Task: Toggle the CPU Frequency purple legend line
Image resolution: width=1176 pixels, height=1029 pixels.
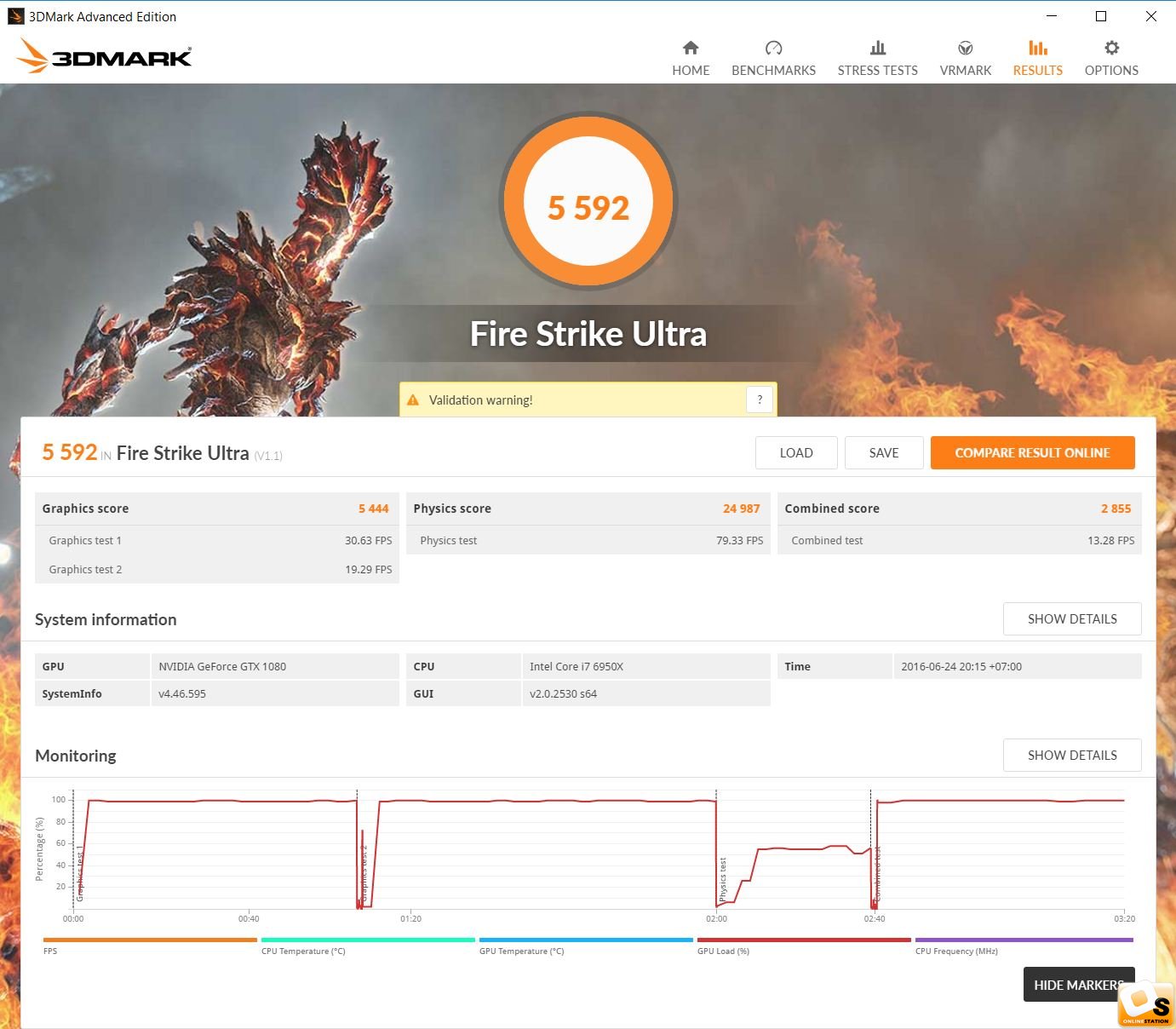Action: (1024, 940)
